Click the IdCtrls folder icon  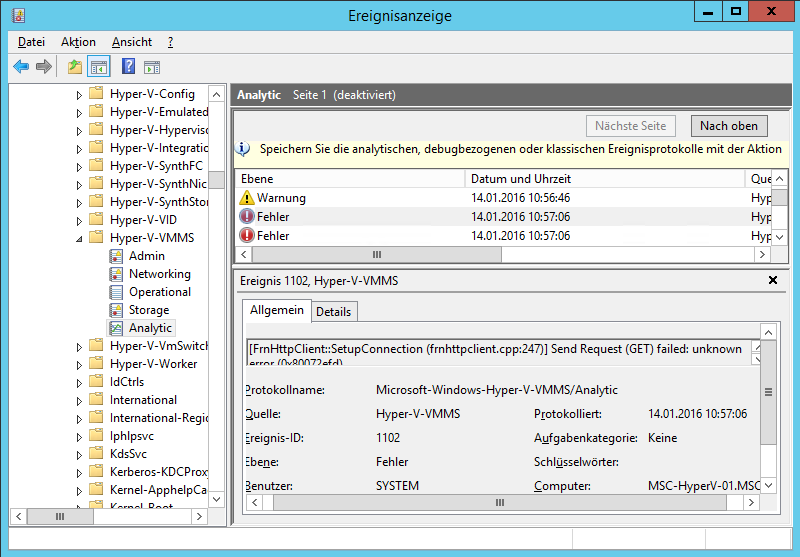[96, 382]
